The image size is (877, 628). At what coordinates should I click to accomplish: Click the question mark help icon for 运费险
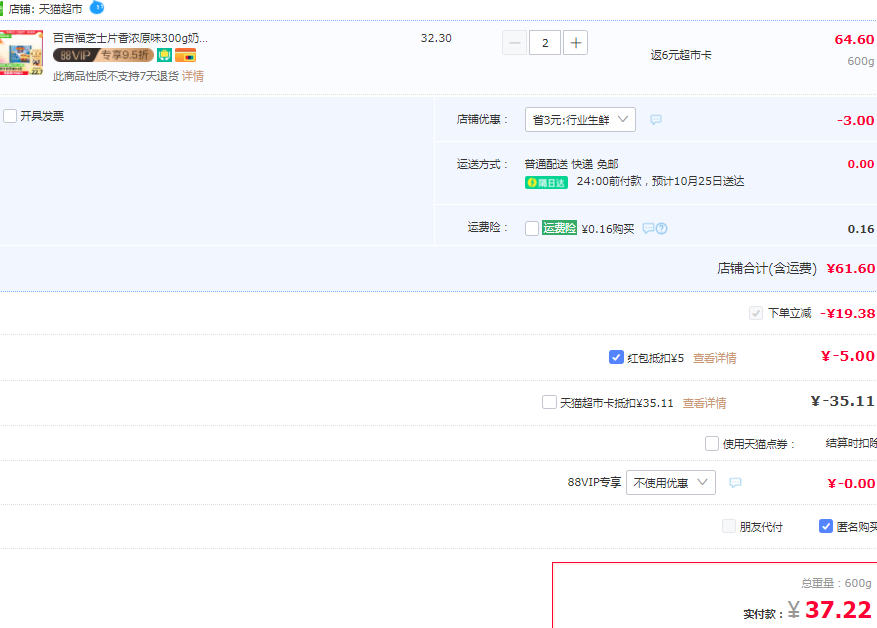pyautogui.click(x=662, y=228)
